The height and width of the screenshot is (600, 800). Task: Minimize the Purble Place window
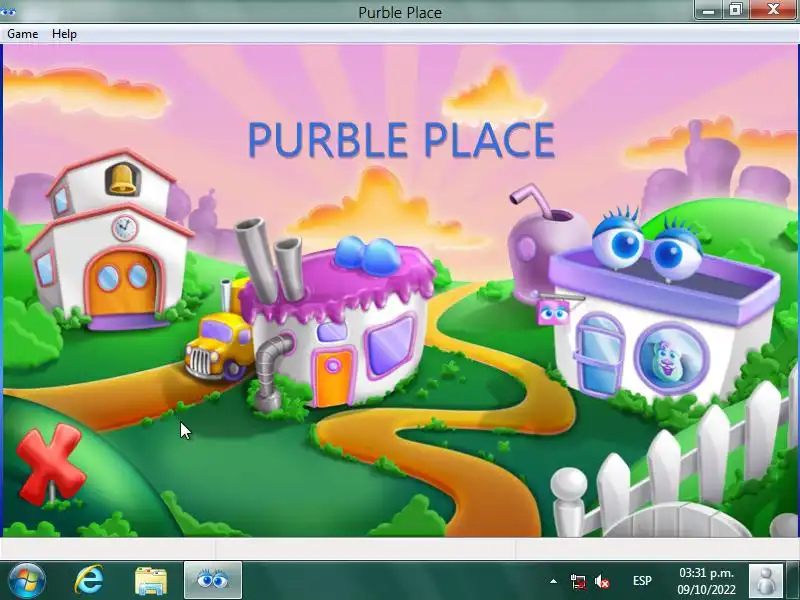pos(708,10)
